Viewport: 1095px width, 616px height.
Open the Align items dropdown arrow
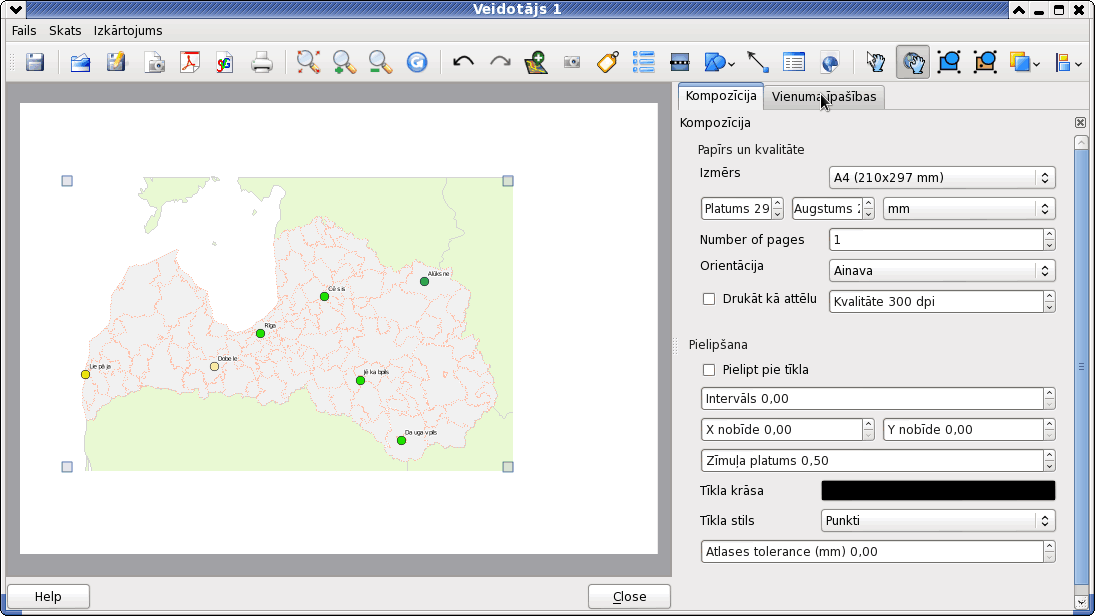tap(1079, 64)
